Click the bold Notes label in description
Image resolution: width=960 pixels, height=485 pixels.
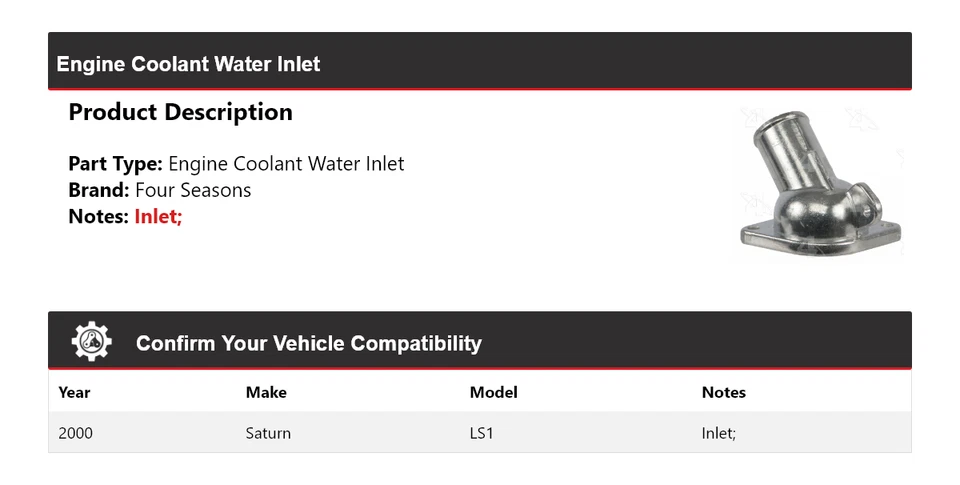(98, 216)
